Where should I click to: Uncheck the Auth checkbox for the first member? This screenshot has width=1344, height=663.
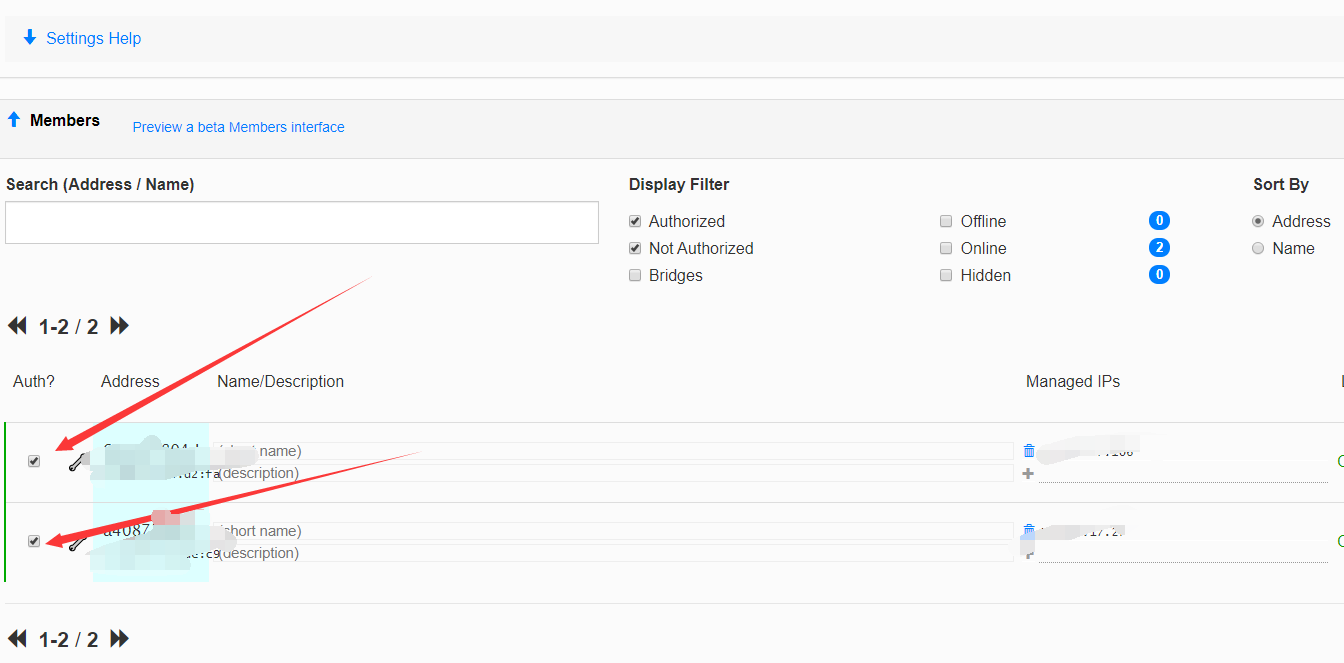point(34,461)
